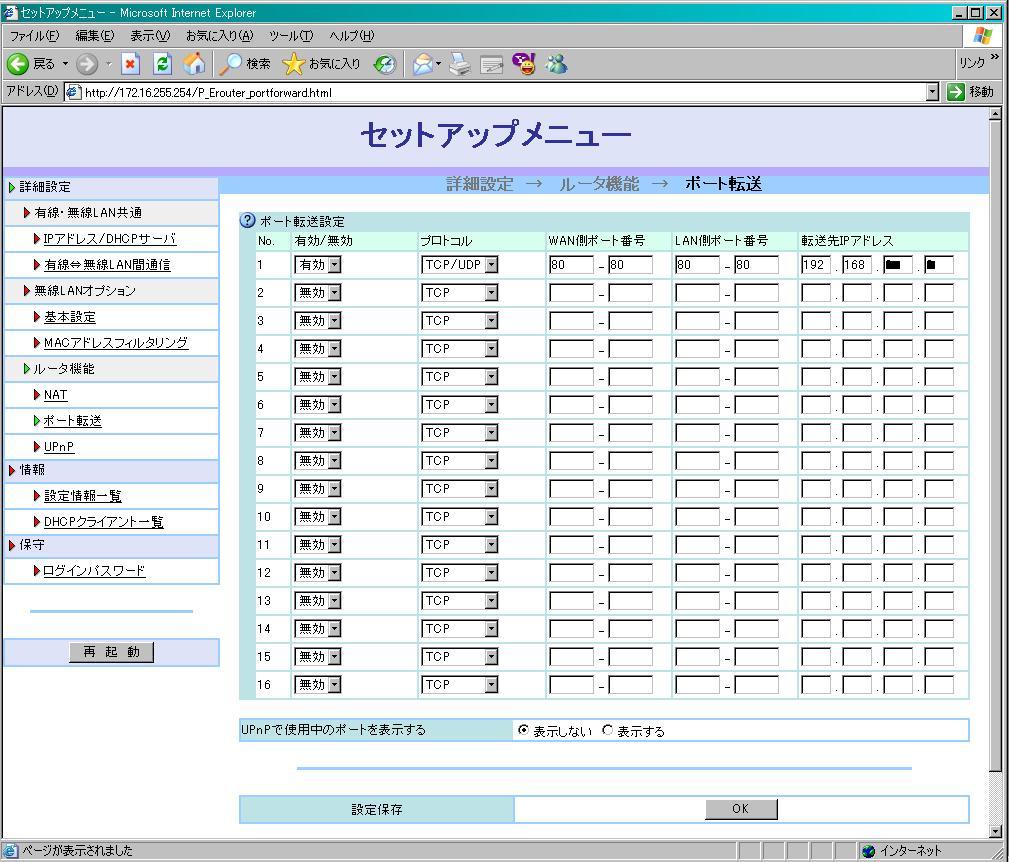Select 表示しない radio button
Image resolution: width=1009 pixels, height=862 pixels.
click(523, 730)
